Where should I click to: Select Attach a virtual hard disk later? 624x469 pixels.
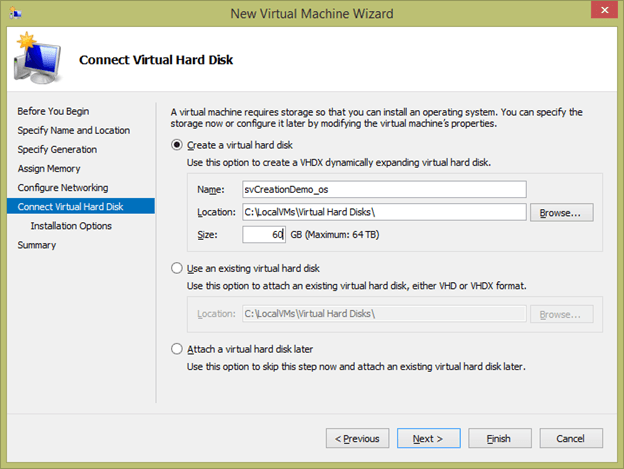click(178, 349)
